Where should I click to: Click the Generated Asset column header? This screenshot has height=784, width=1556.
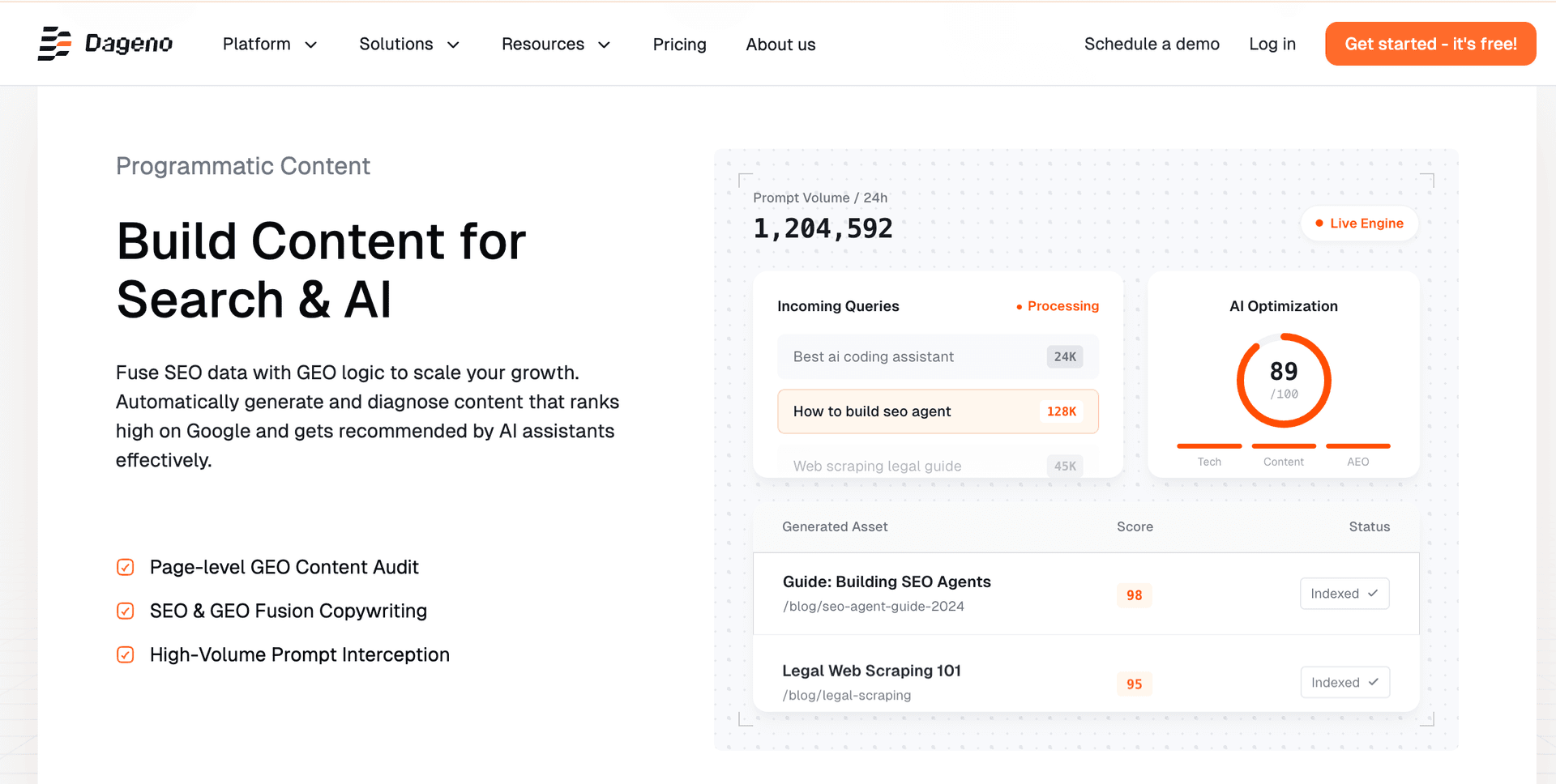[x=835, y=526]
